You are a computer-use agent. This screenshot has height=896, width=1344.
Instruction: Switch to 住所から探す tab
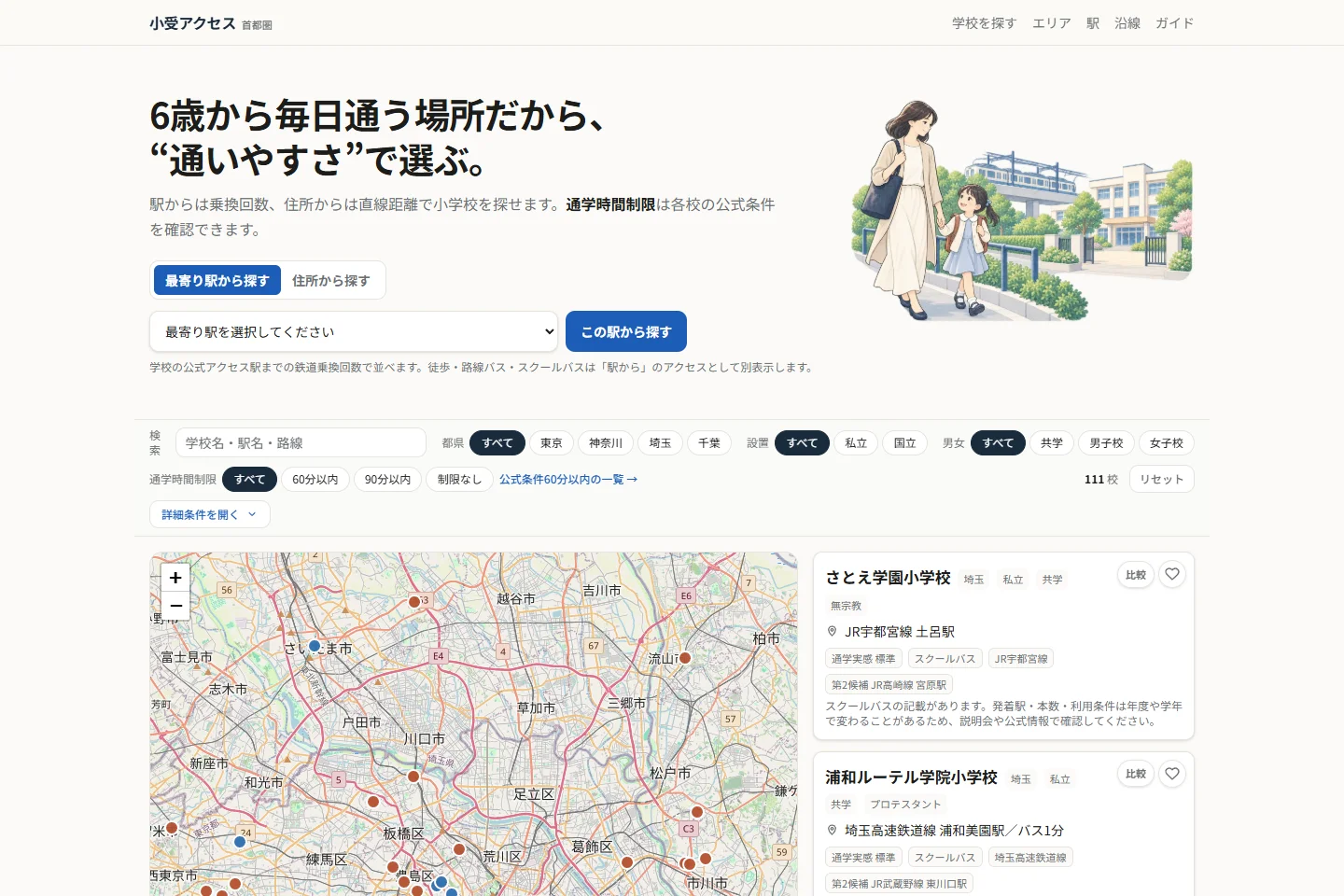tap(331, 280)
